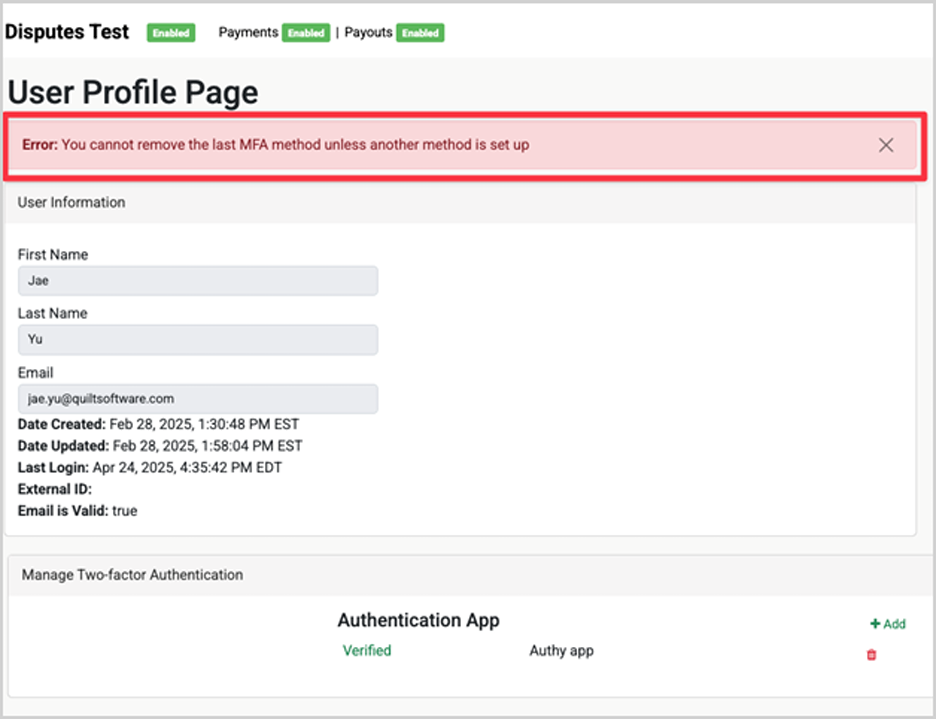The height and width of the screenshot is (719, 936).
Task: Focus the Email input field
Action: click(x=198, y=399)
